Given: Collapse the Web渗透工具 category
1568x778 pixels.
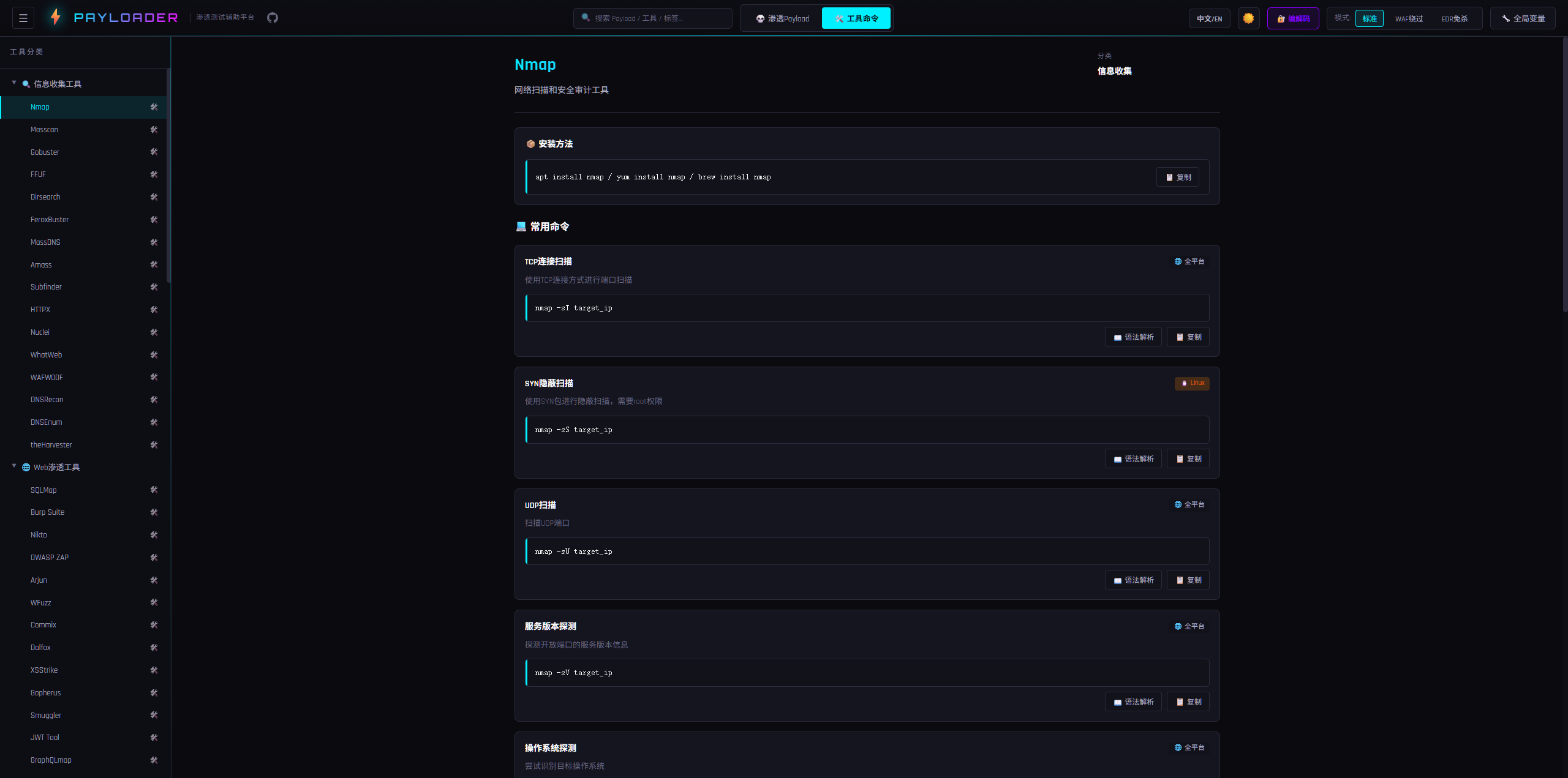Looking at the screenshot, I should coord(14,466).
